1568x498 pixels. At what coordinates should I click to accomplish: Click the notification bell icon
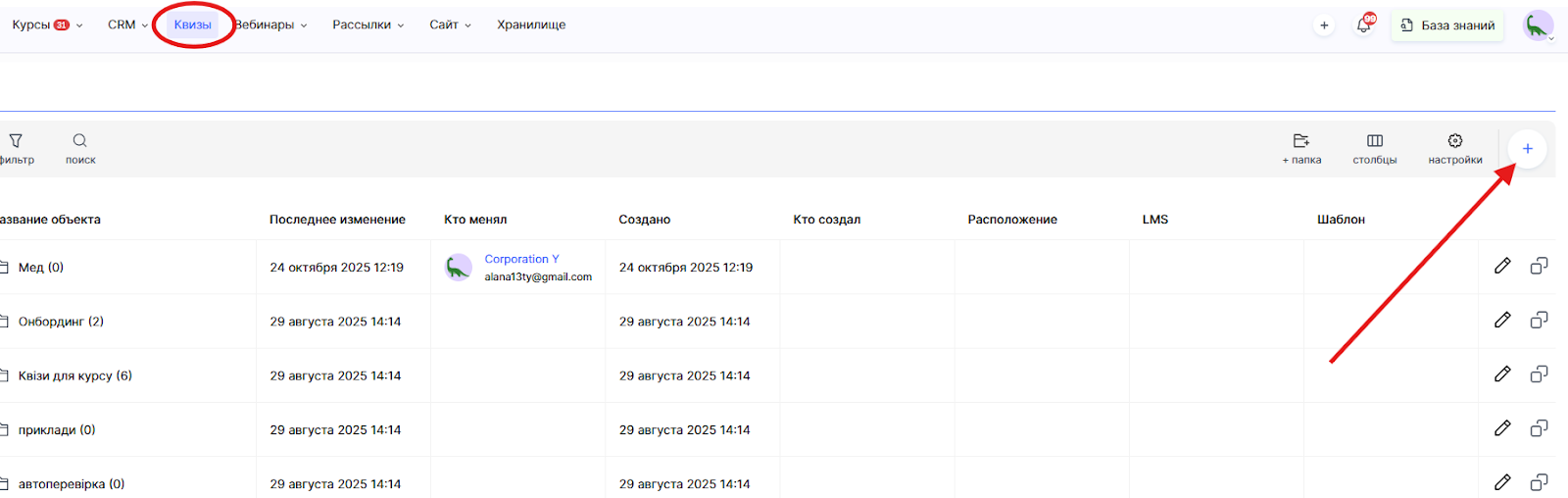tap(1363, 25)
